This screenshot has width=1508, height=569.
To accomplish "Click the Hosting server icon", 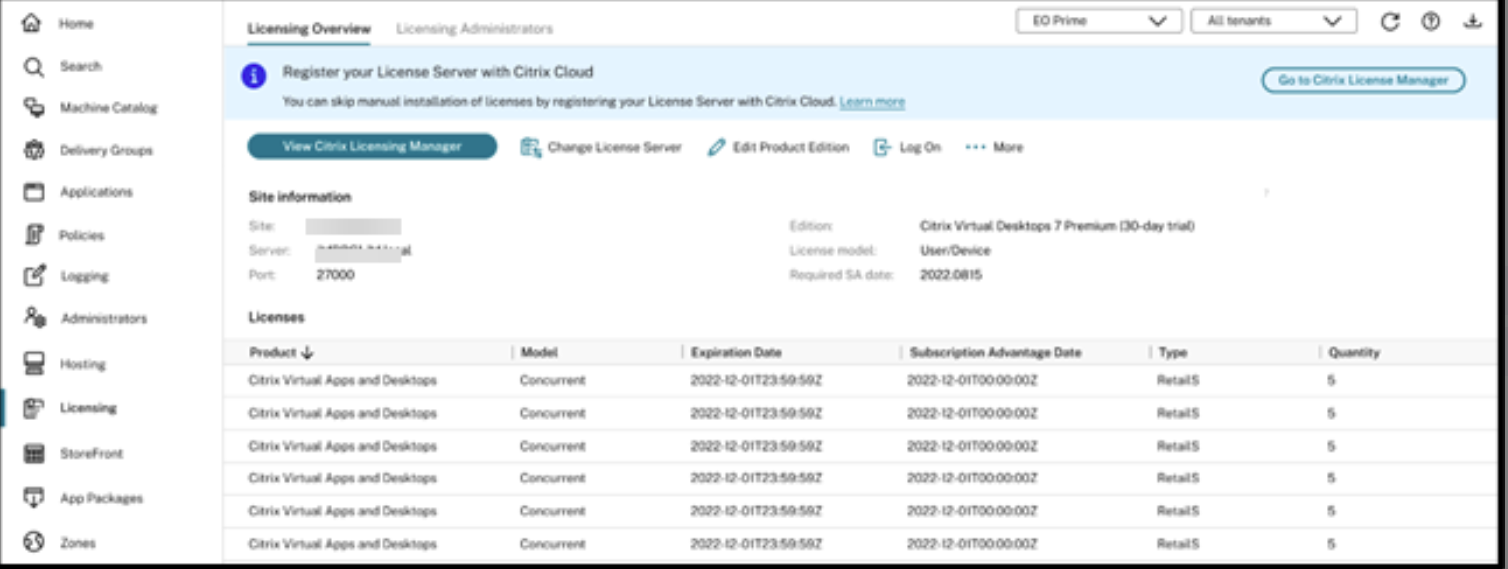I will tap(34, 364).
